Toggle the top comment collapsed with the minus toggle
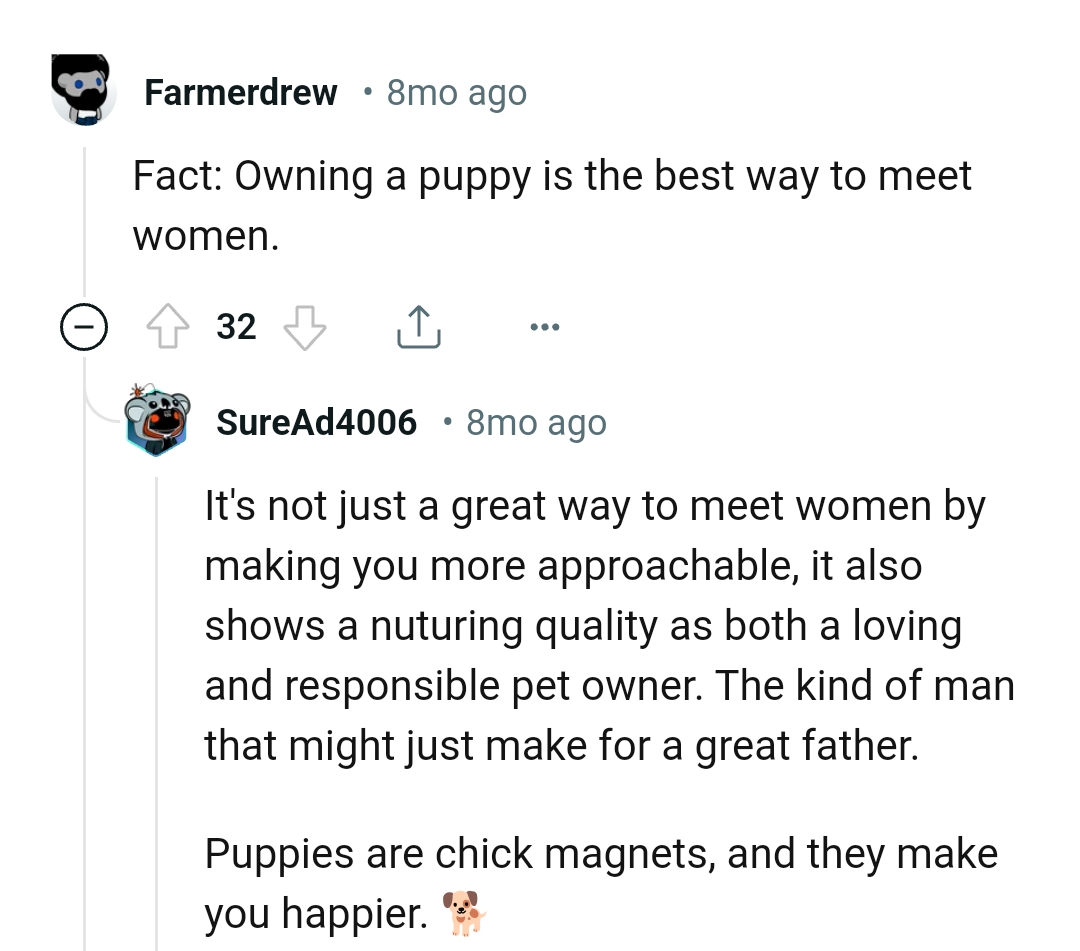This screenshot has width=1080, height=951. coord(84,326)
